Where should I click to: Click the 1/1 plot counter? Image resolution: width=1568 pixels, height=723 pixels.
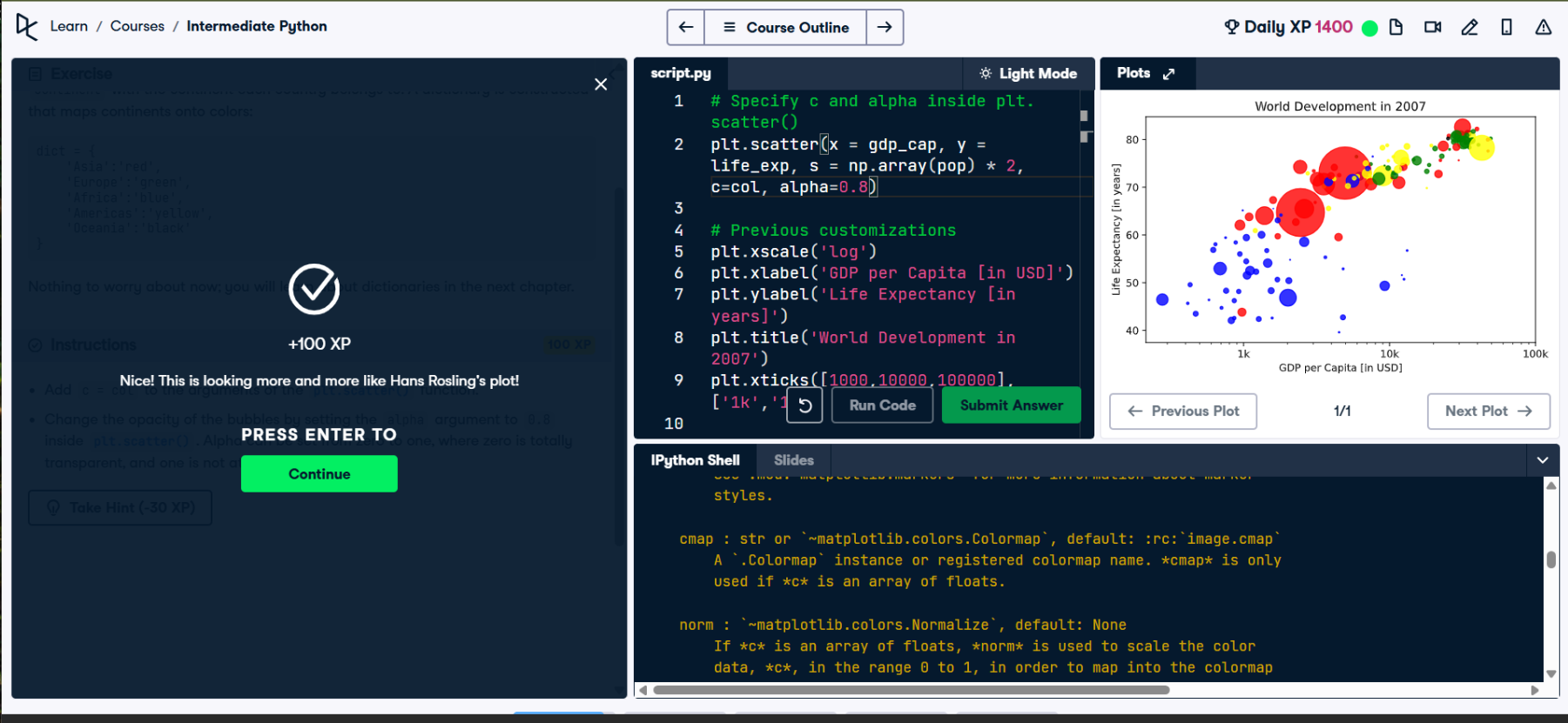[x=1342, y=412]
